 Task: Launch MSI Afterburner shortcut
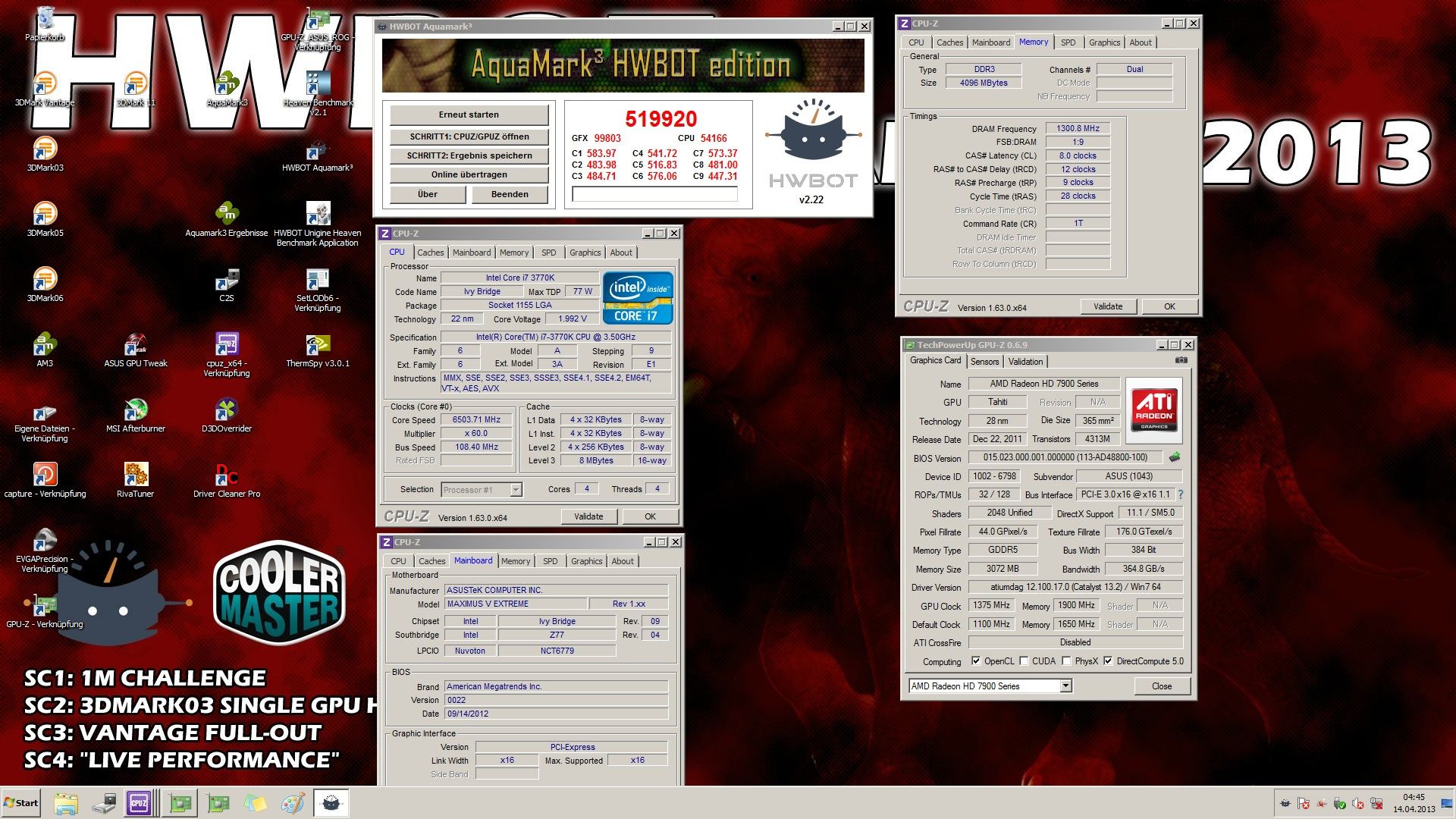pos(136,414)
